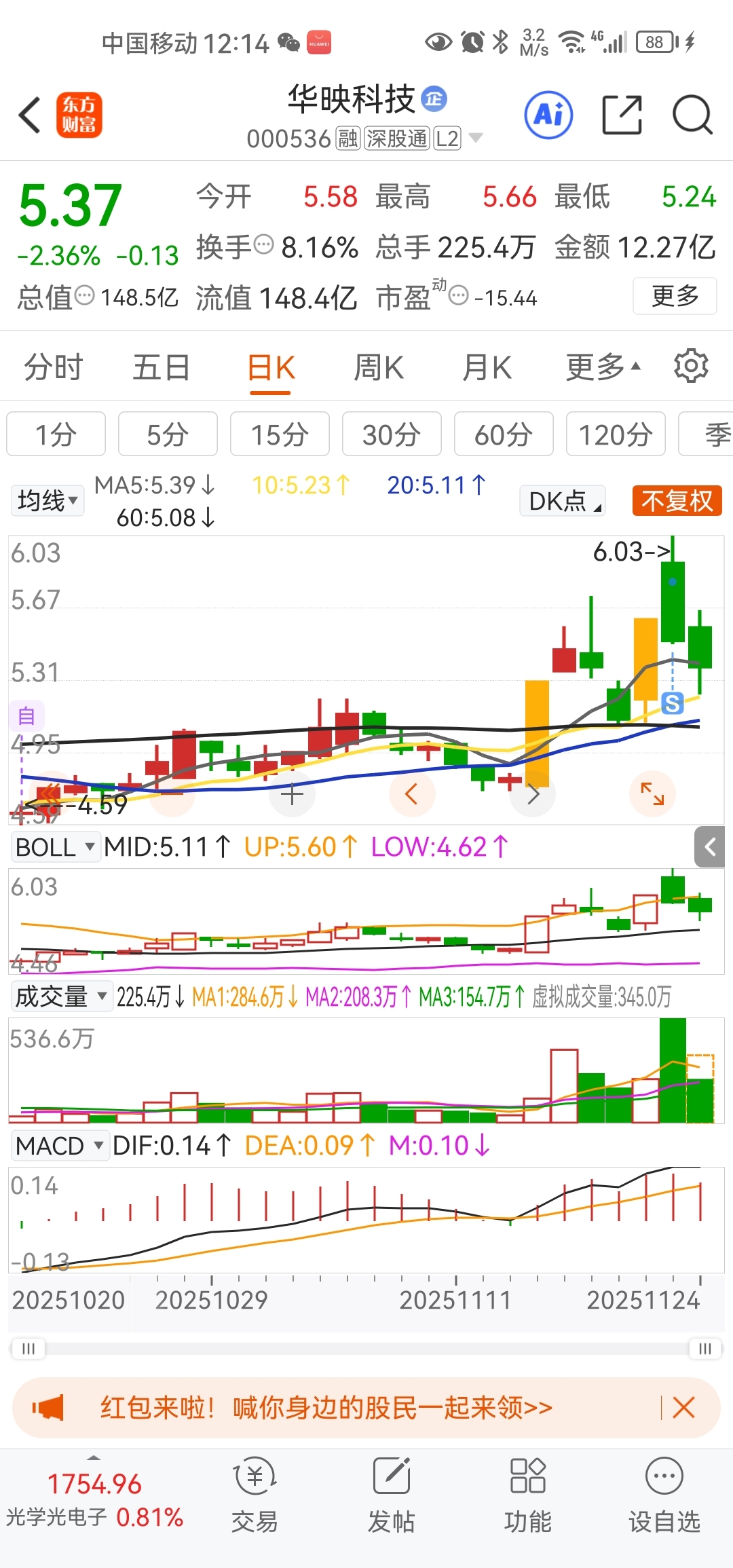Open 发帖 post icon
This screenshot has width=733, height=1568.
[x=392, y=1496]
